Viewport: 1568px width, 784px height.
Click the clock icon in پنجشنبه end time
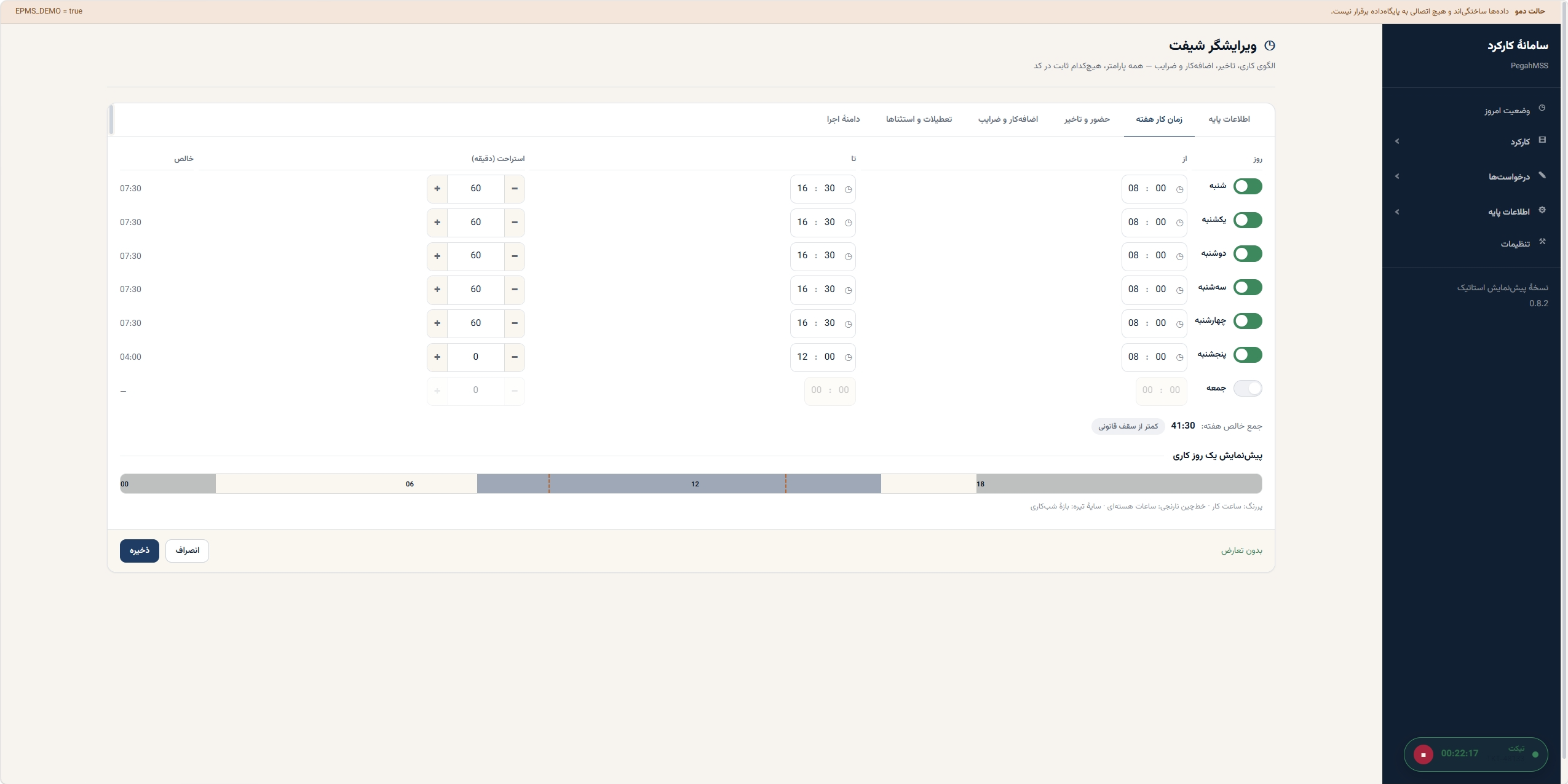848,357
